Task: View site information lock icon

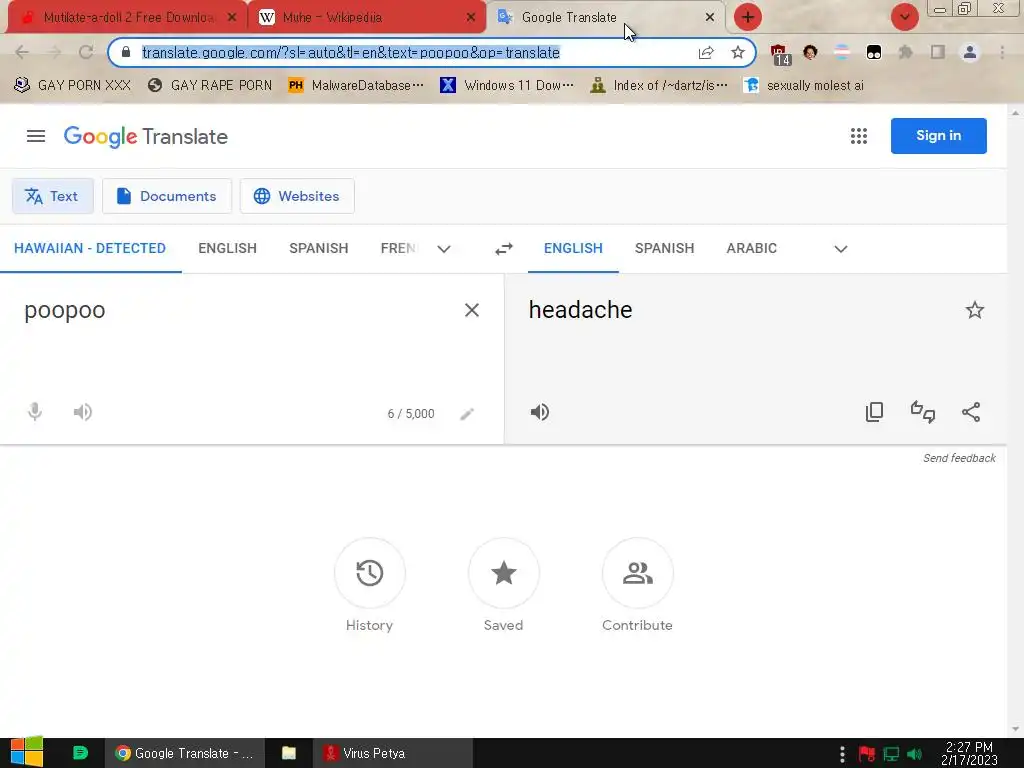Action: pos(126,52)
